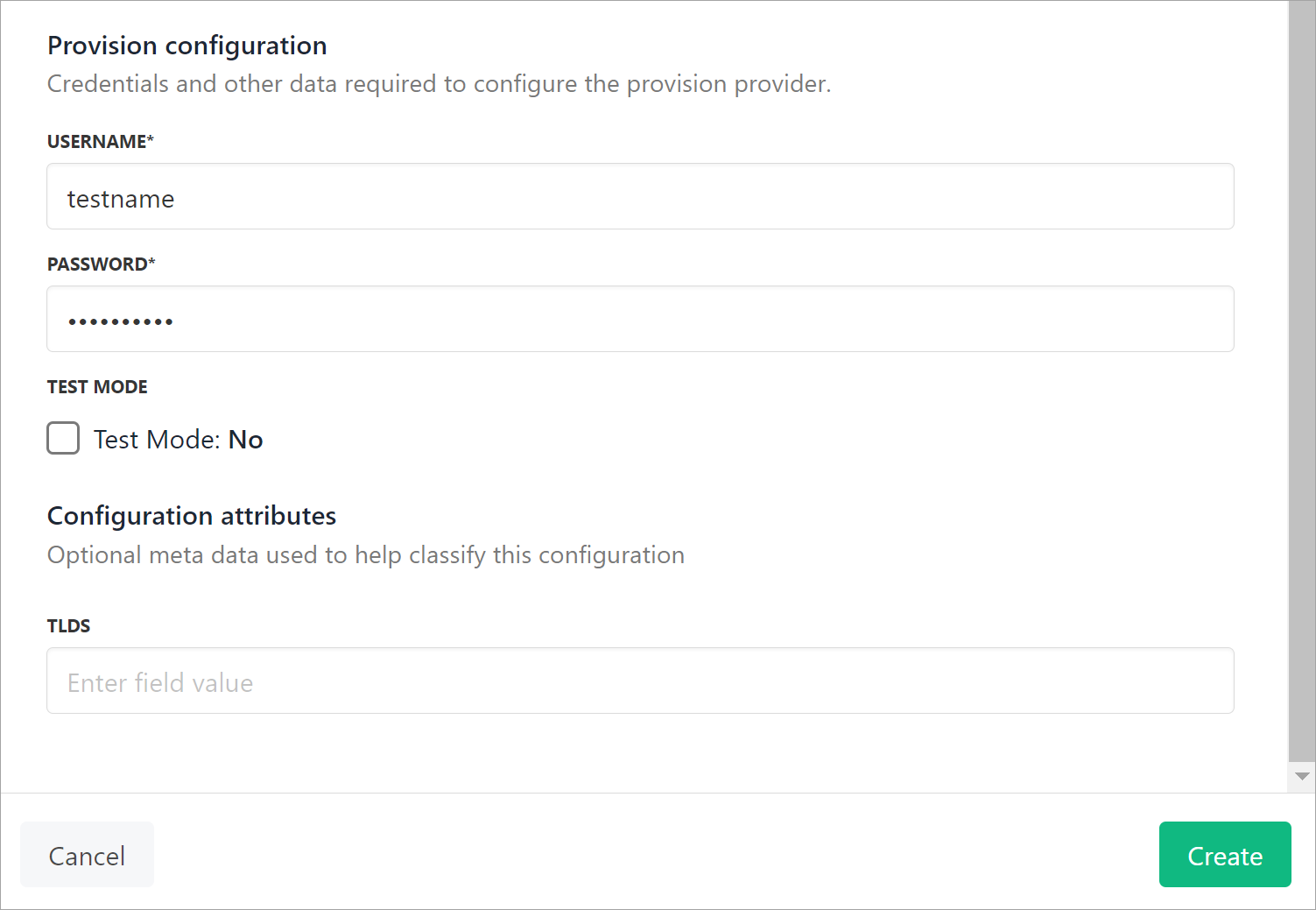This screenshot has width=1316, height=910.
Task: Click the 'Test Mode:' checkbox label text
Action: tap(158, 440)
